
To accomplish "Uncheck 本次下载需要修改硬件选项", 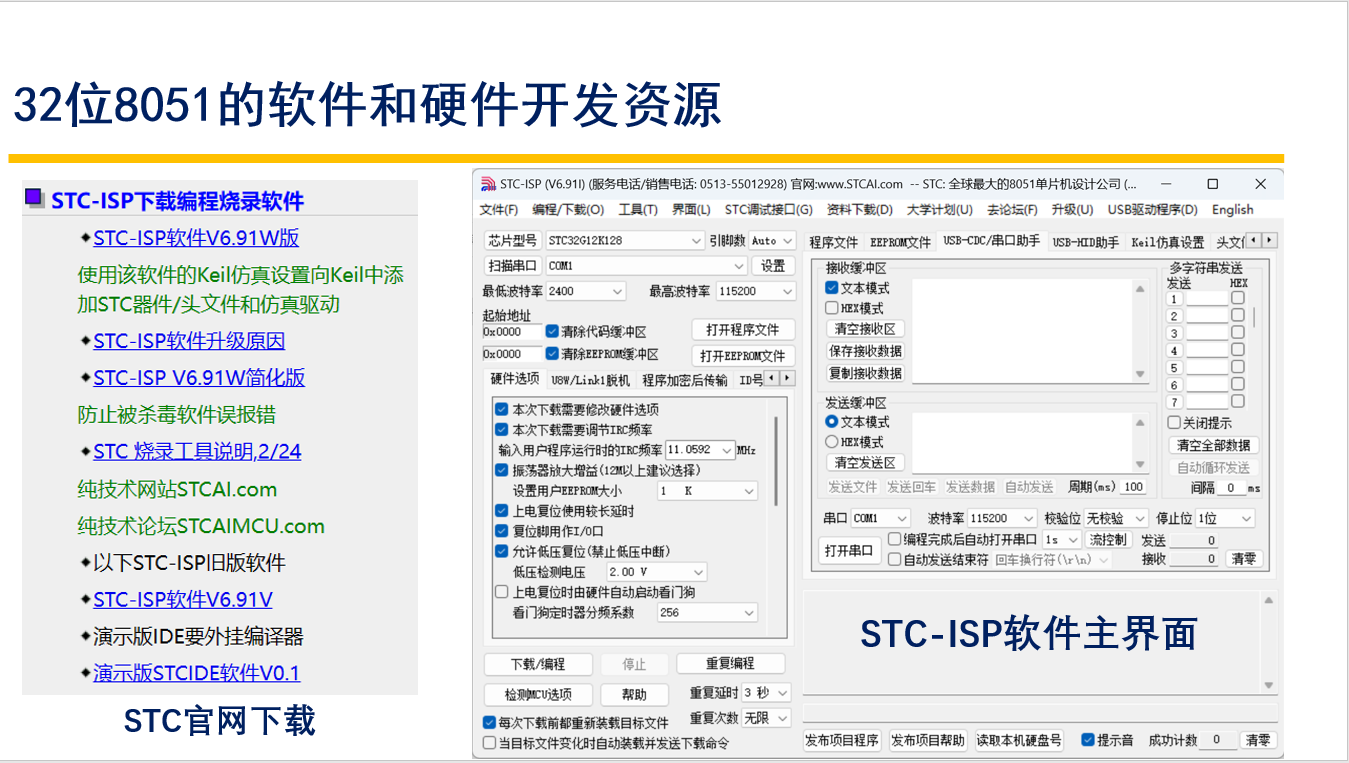I will pyautogui.click(x=502, y=409).
